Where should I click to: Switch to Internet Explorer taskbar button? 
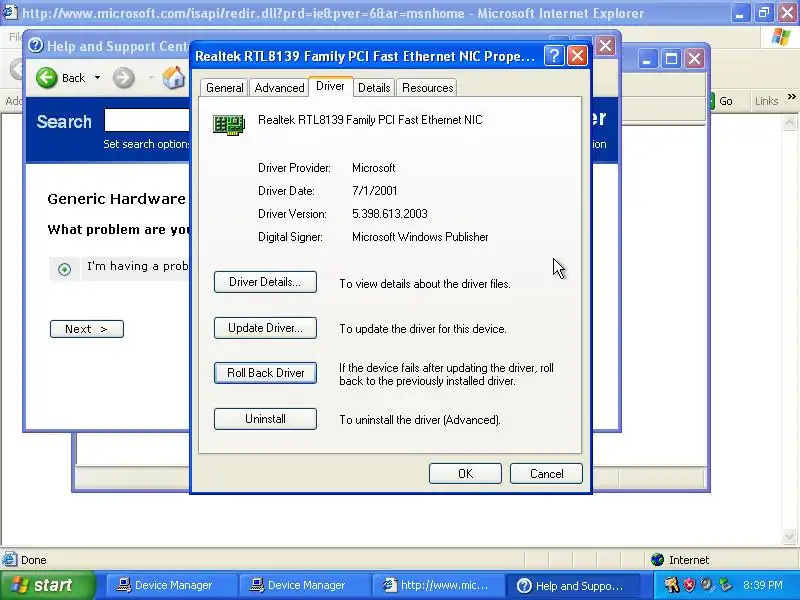coord(437,585)
